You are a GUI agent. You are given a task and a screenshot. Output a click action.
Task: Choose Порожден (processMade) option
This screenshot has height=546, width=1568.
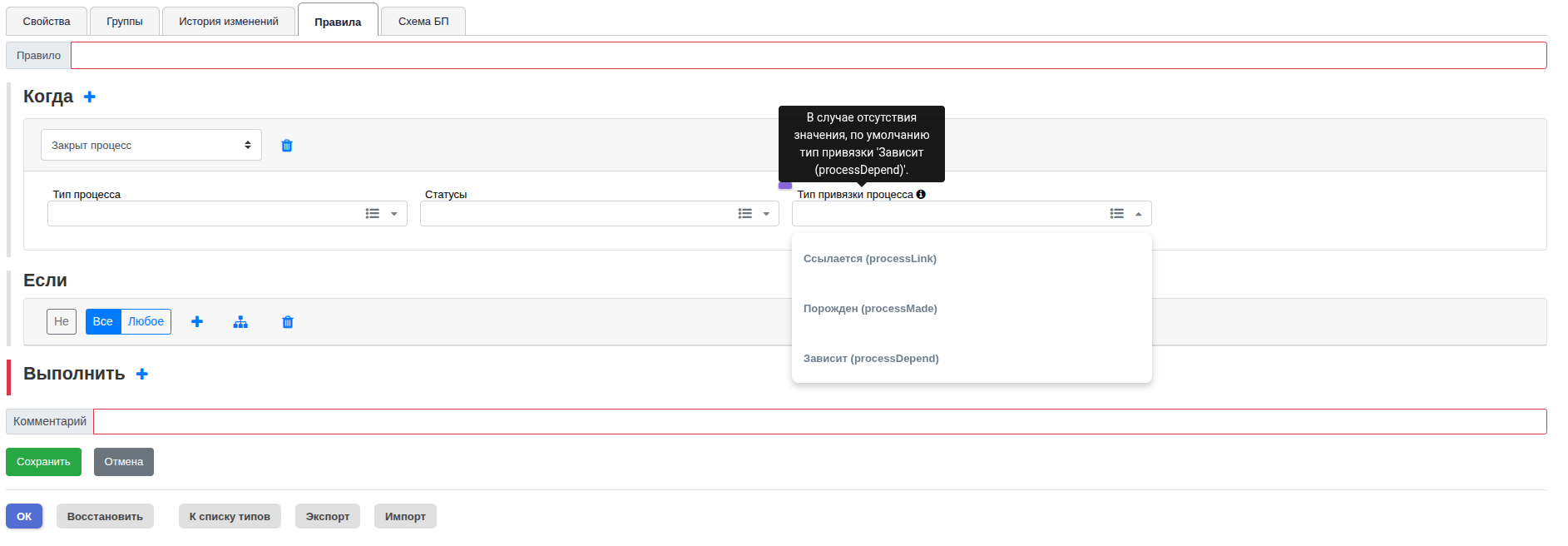coord(972,309)
